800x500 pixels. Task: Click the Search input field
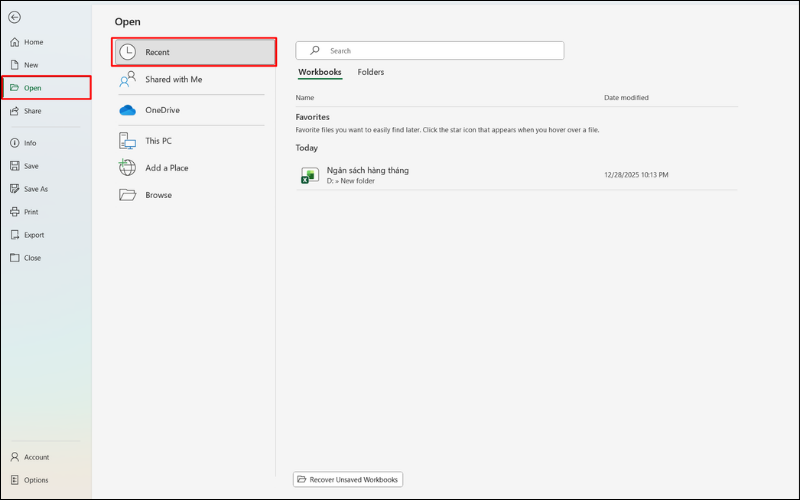coord(430,51)
